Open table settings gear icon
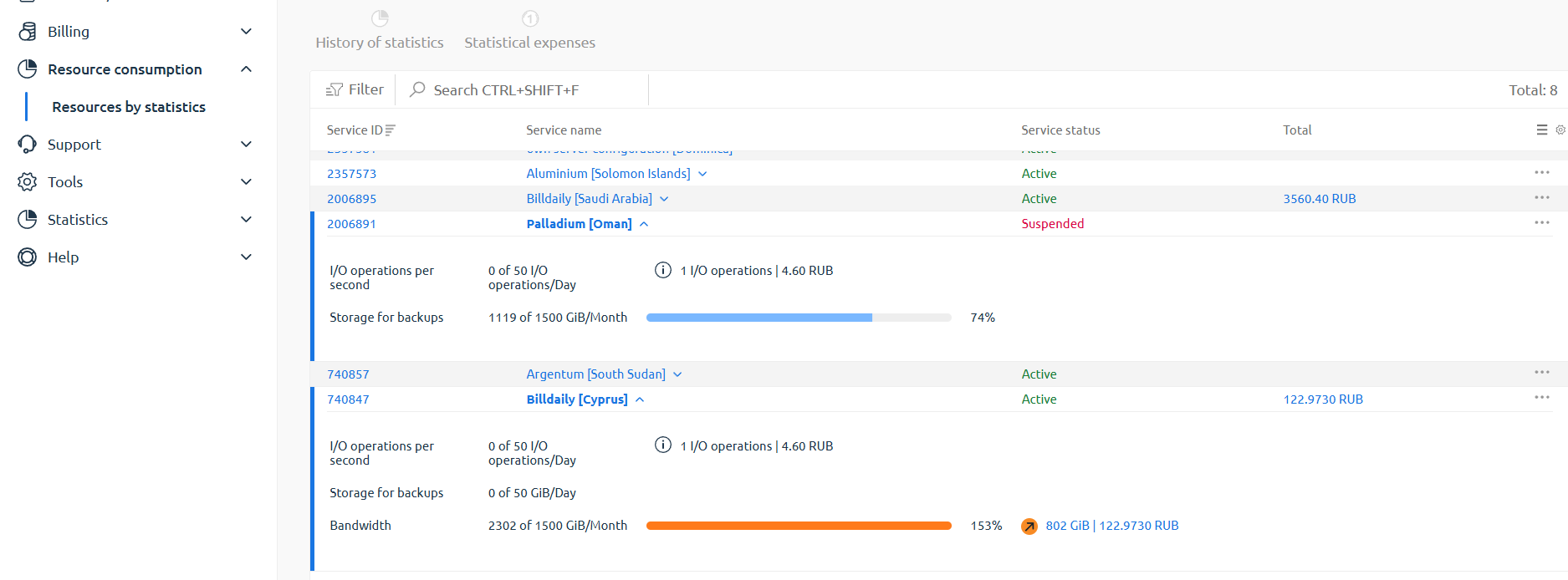 1560,130
